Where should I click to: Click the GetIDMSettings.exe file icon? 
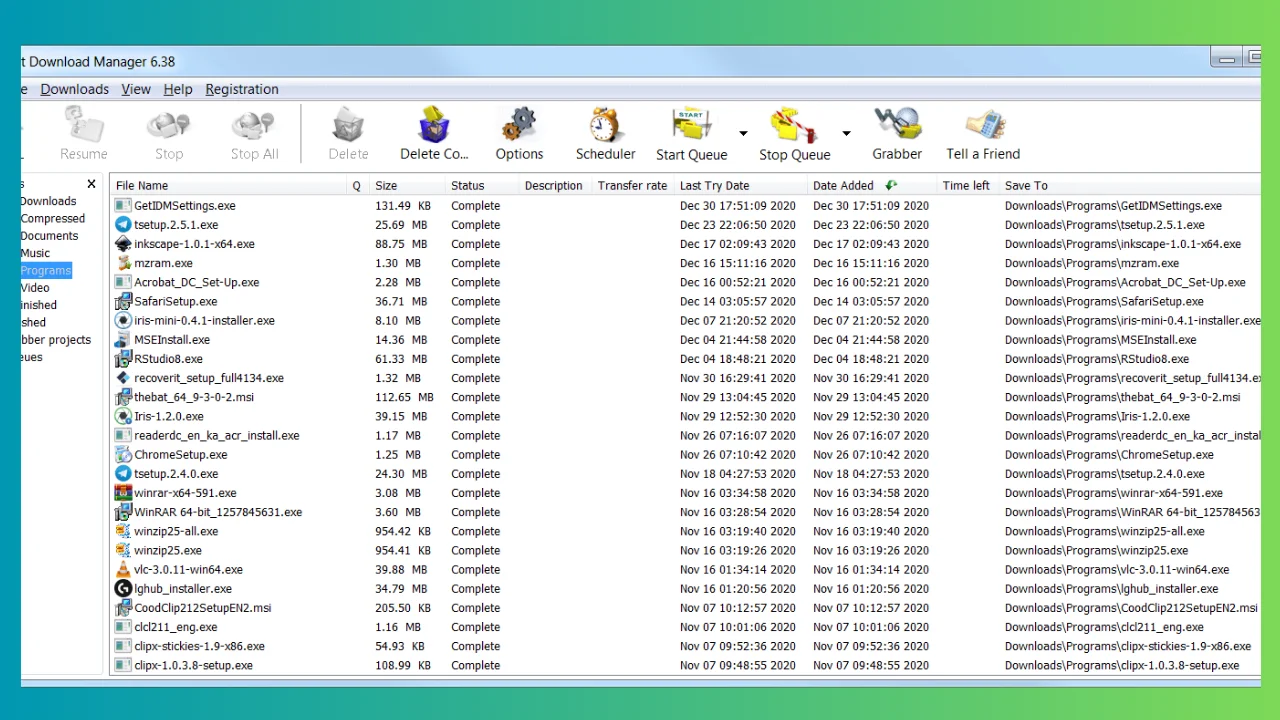click(x=123, y=205)
